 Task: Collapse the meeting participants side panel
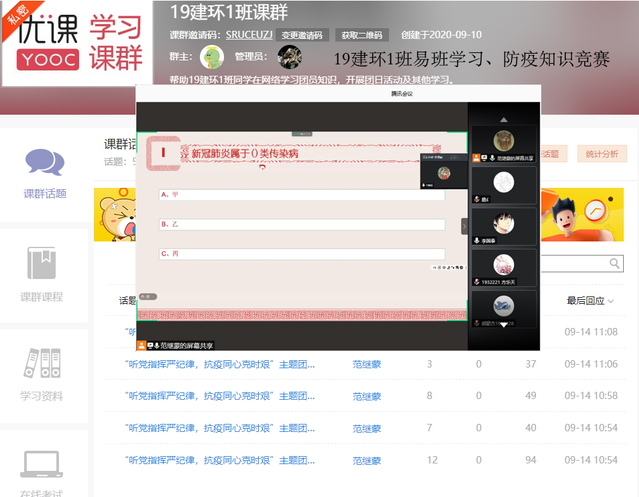[x=464, y=227]
